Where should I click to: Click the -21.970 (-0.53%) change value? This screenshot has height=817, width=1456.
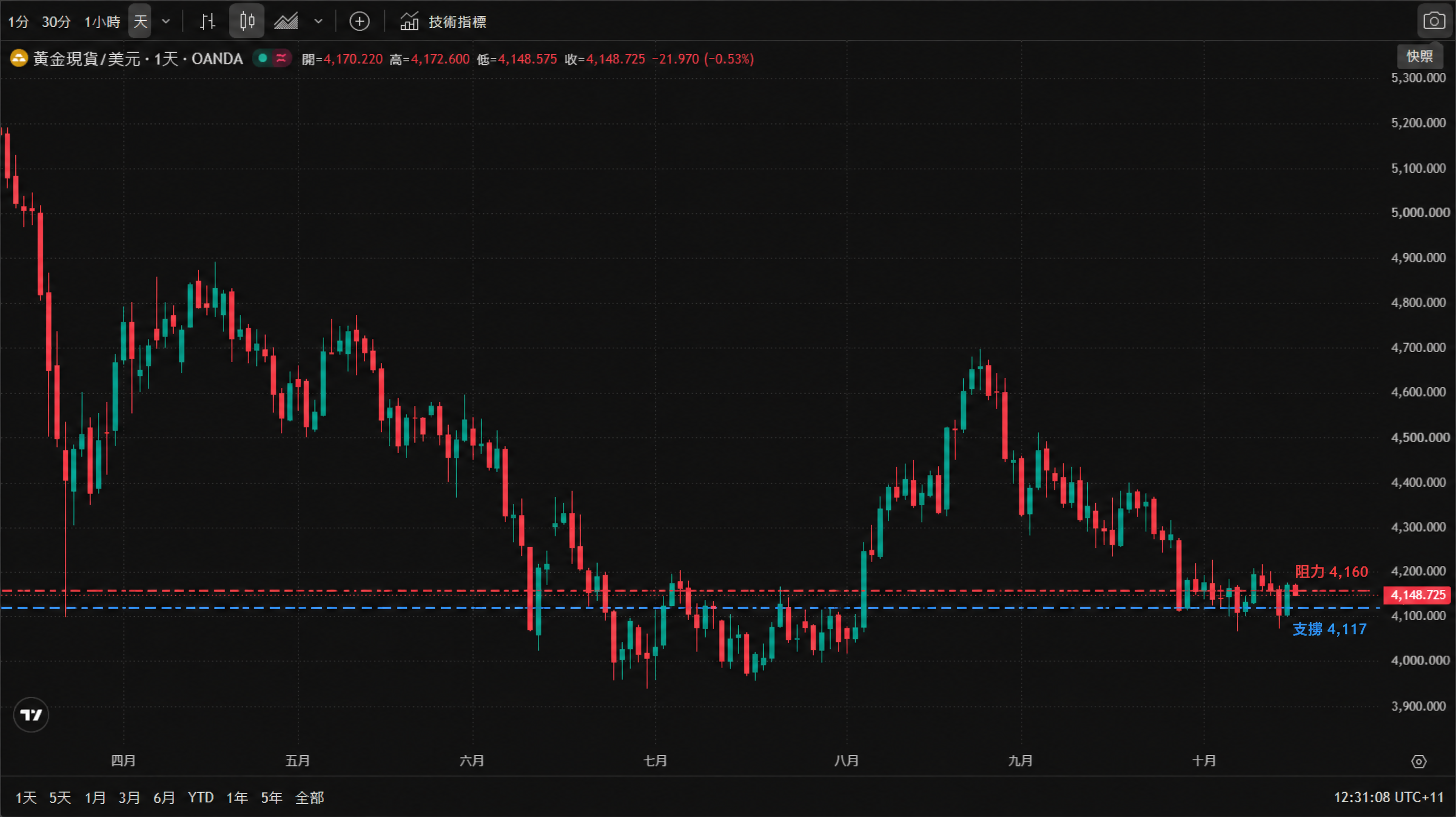(703, 59)
